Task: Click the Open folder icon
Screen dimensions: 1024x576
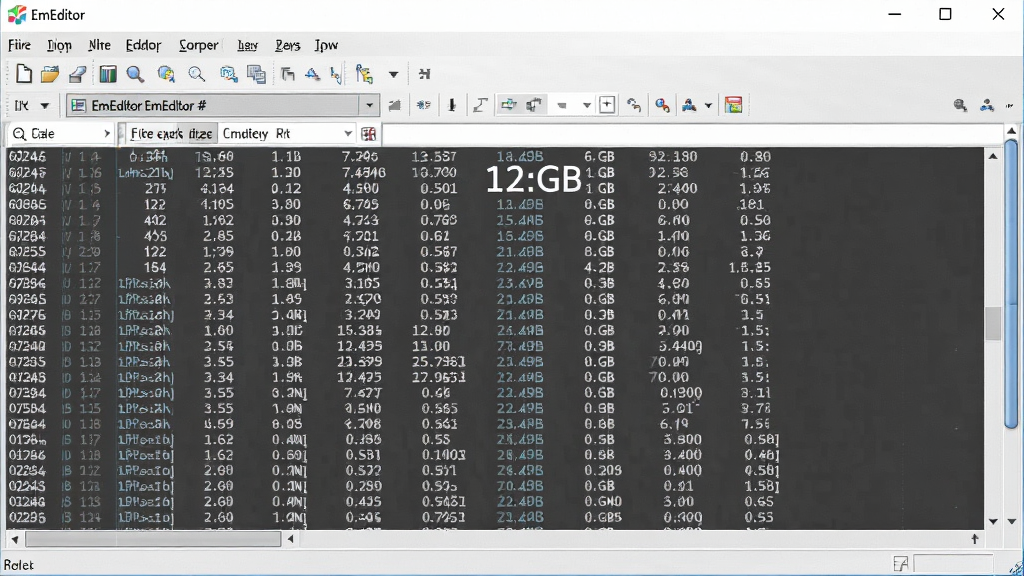Action: coord(50,74)
